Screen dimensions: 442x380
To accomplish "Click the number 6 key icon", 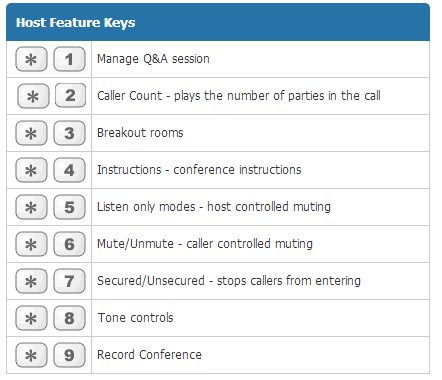I will pyautogui.click(x=69, y=244).
